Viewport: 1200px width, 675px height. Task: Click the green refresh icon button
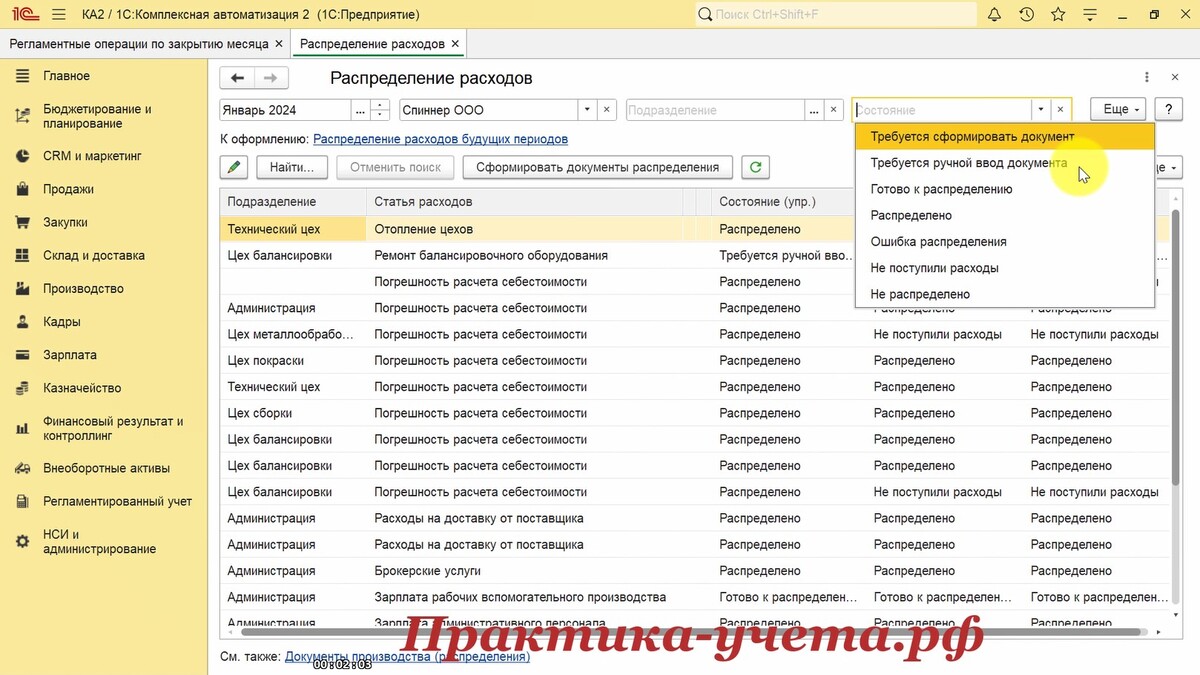[x=756, y=168]
